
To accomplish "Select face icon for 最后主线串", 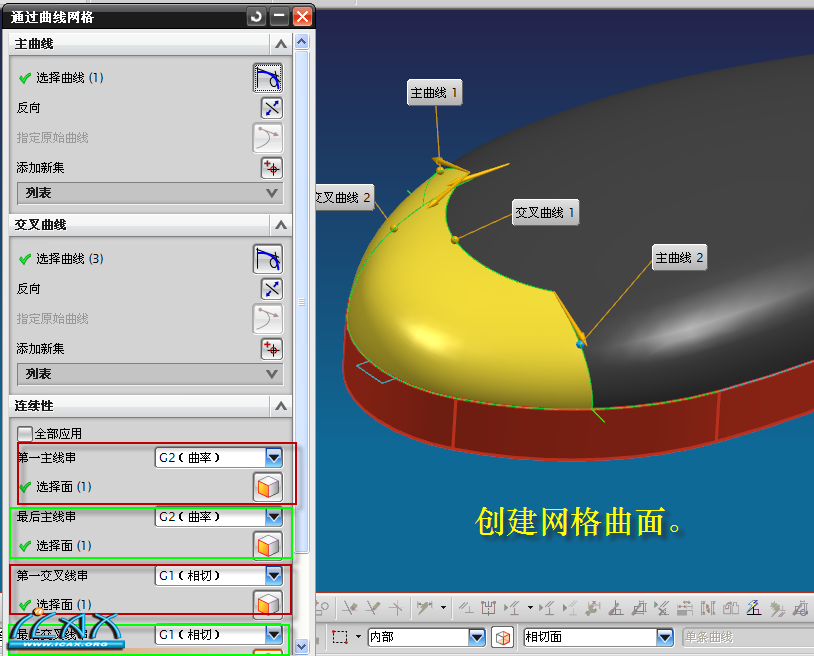I will click(x=268, y=545).
